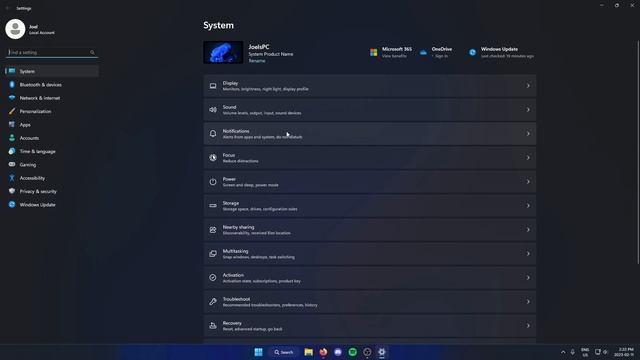Image resolution: width=640 pixels, height=360 pixels.
Task: Show hidden icons in system tray
Action: pyautogui.click(x=563, y=352)
